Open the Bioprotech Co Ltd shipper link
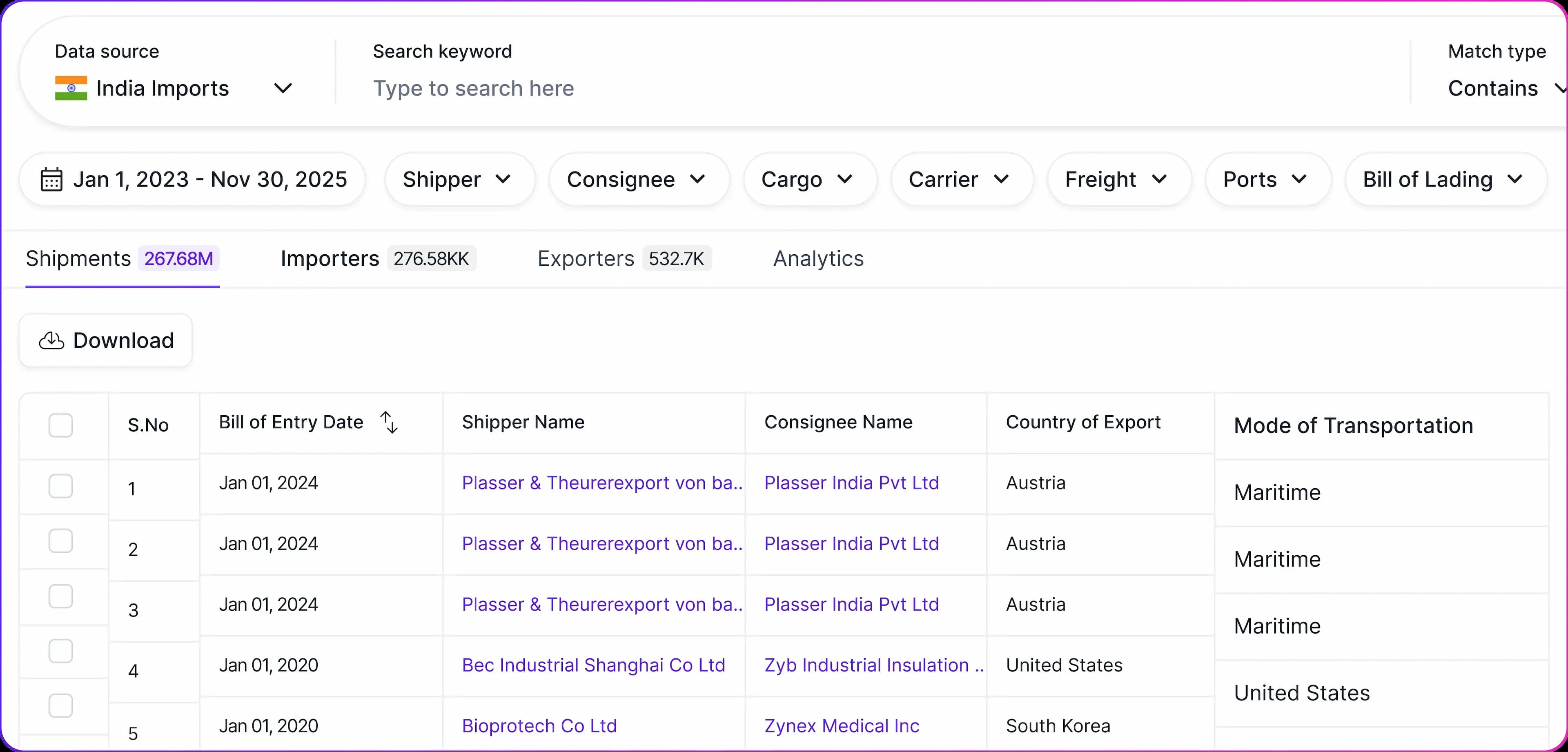The height and width of the screenshot is (752, 1568). [x=539, y=726]
